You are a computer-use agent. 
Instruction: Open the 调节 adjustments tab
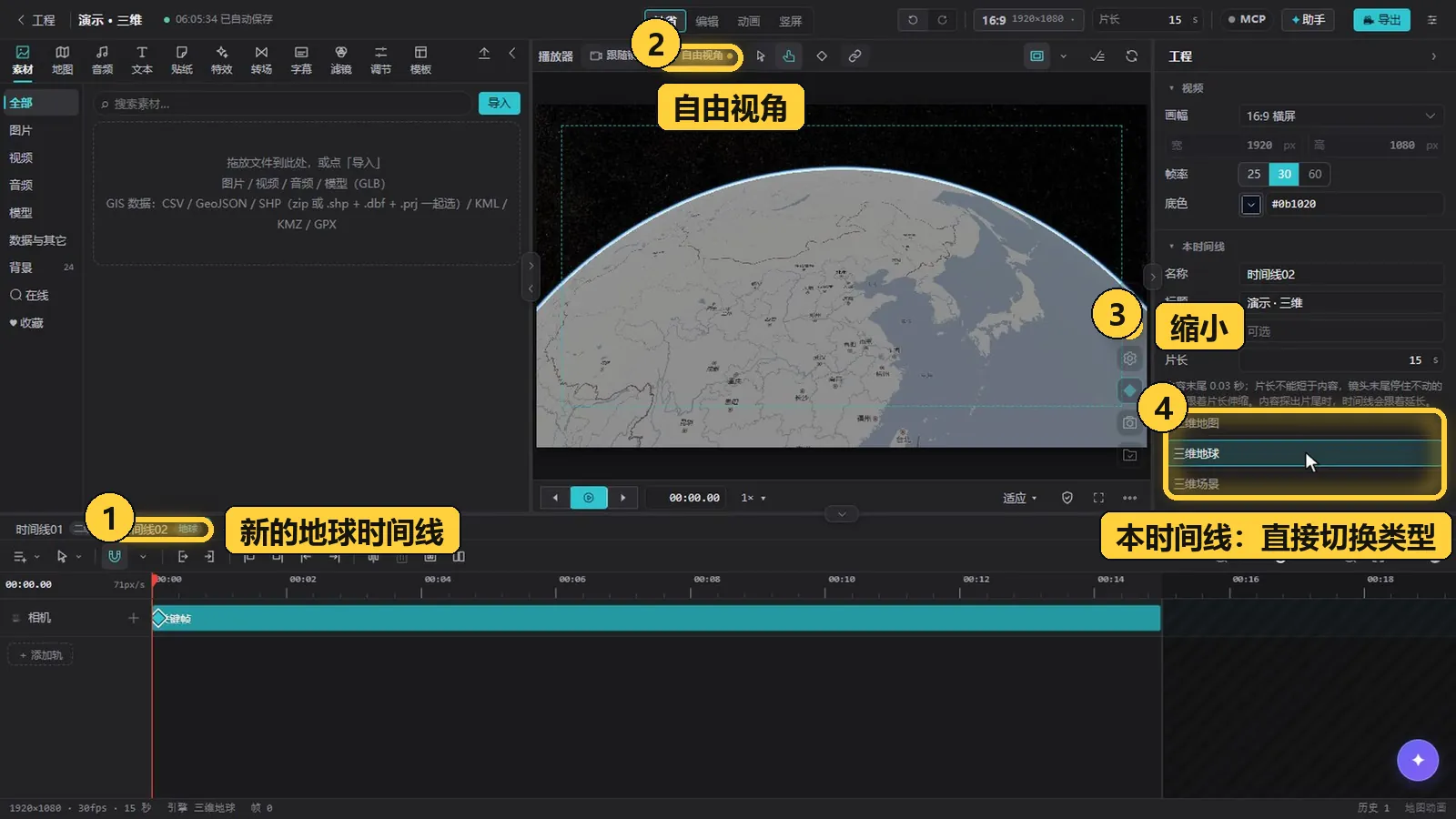pyautogui.click(x=380, y=60)
